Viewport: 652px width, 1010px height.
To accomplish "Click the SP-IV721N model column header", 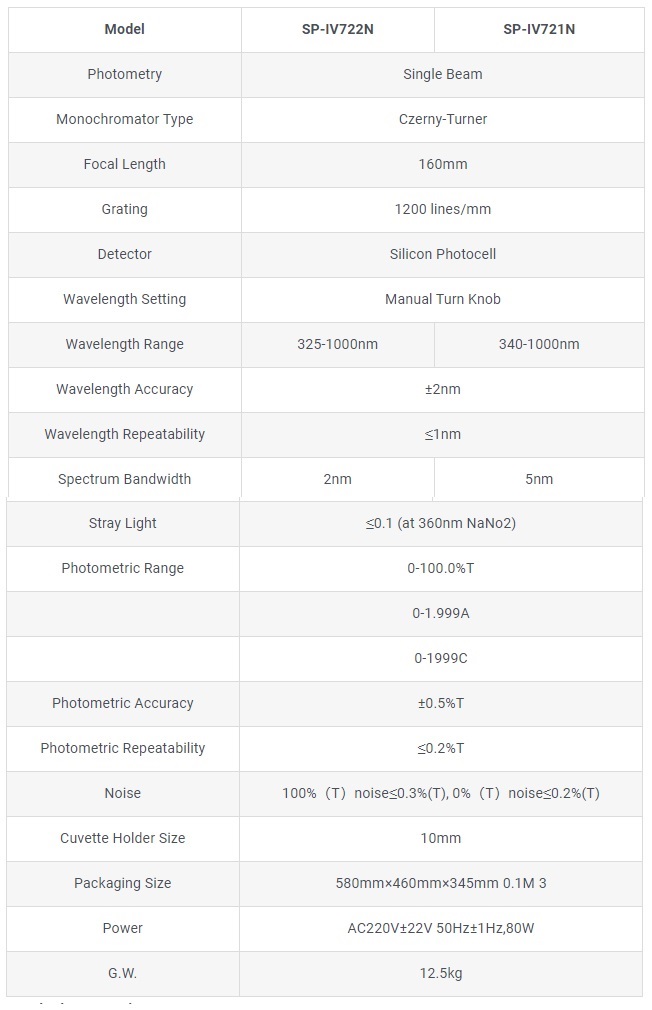I will click(x=539, y=29).
